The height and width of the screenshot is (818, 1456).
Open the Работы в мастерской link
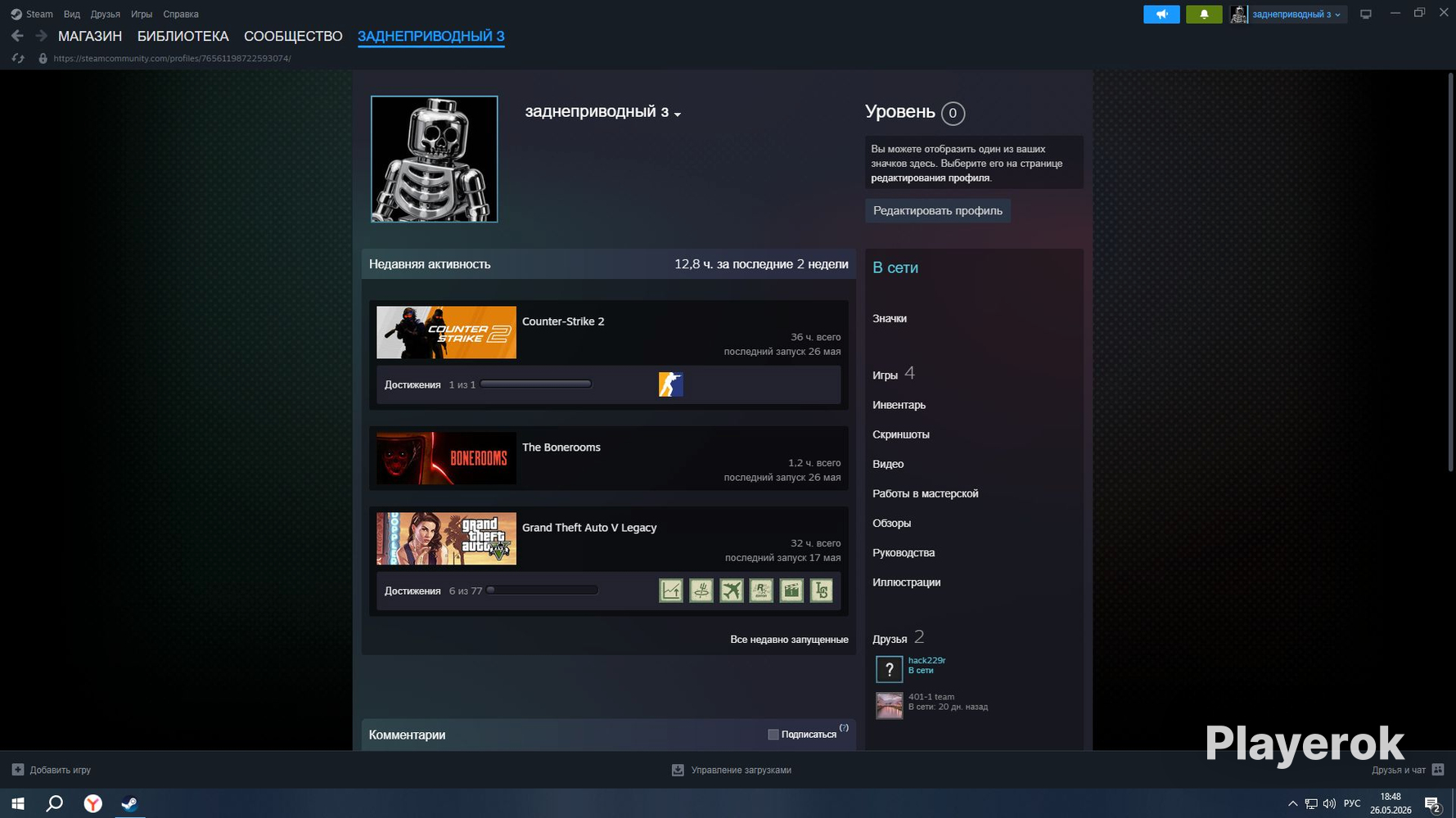click(926, 493)
